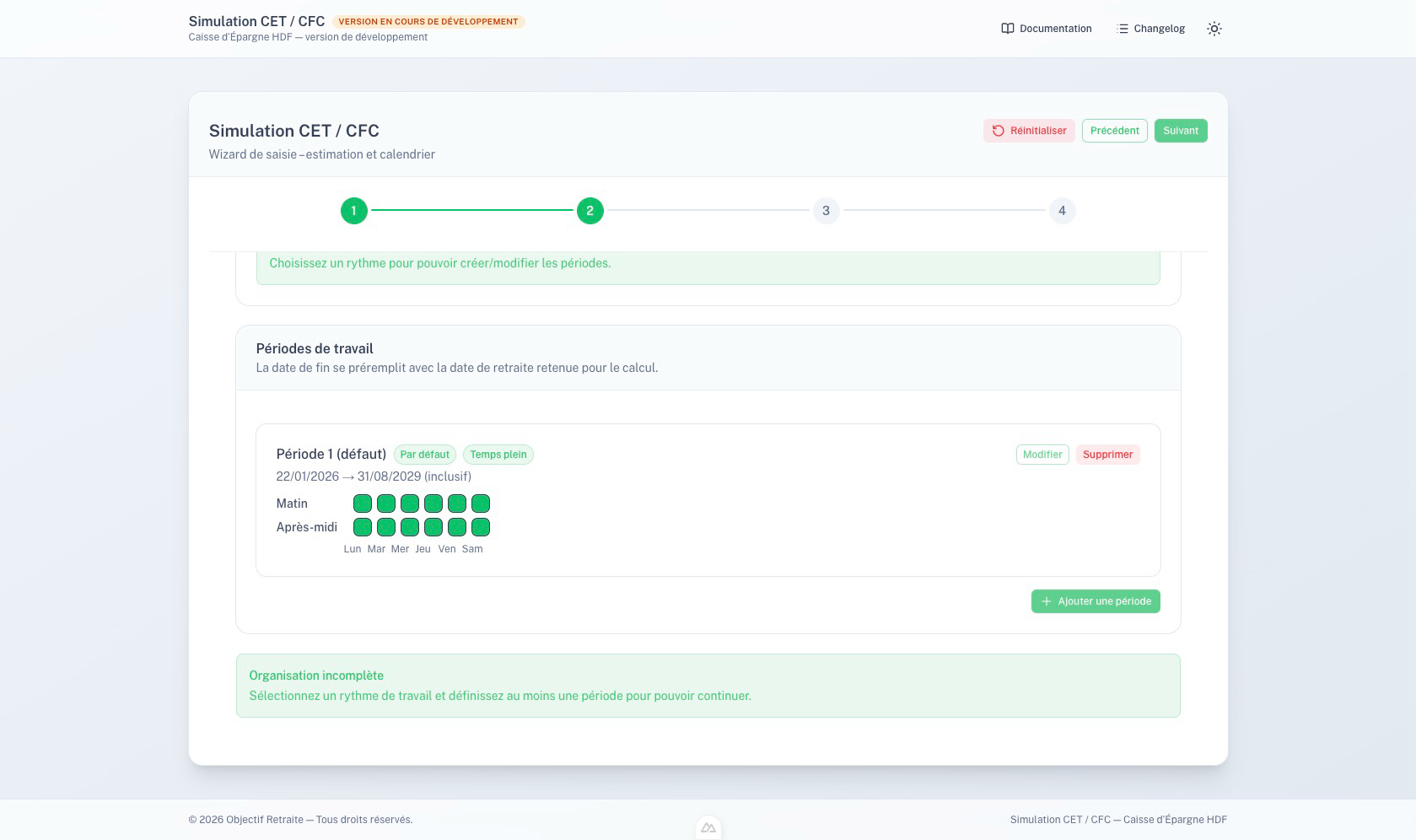
Task: Click the Temps plein badge
Action: point(498,455)
